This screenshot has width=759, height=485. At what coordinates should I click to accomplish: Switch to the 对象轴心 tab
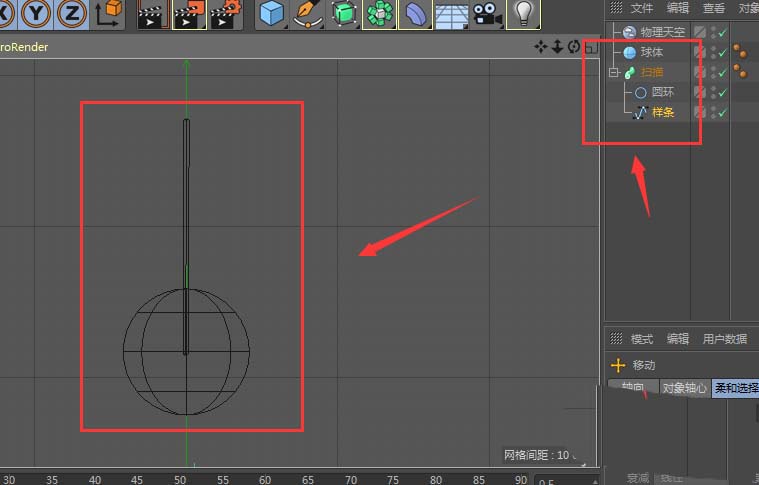(x=684, y=388)
